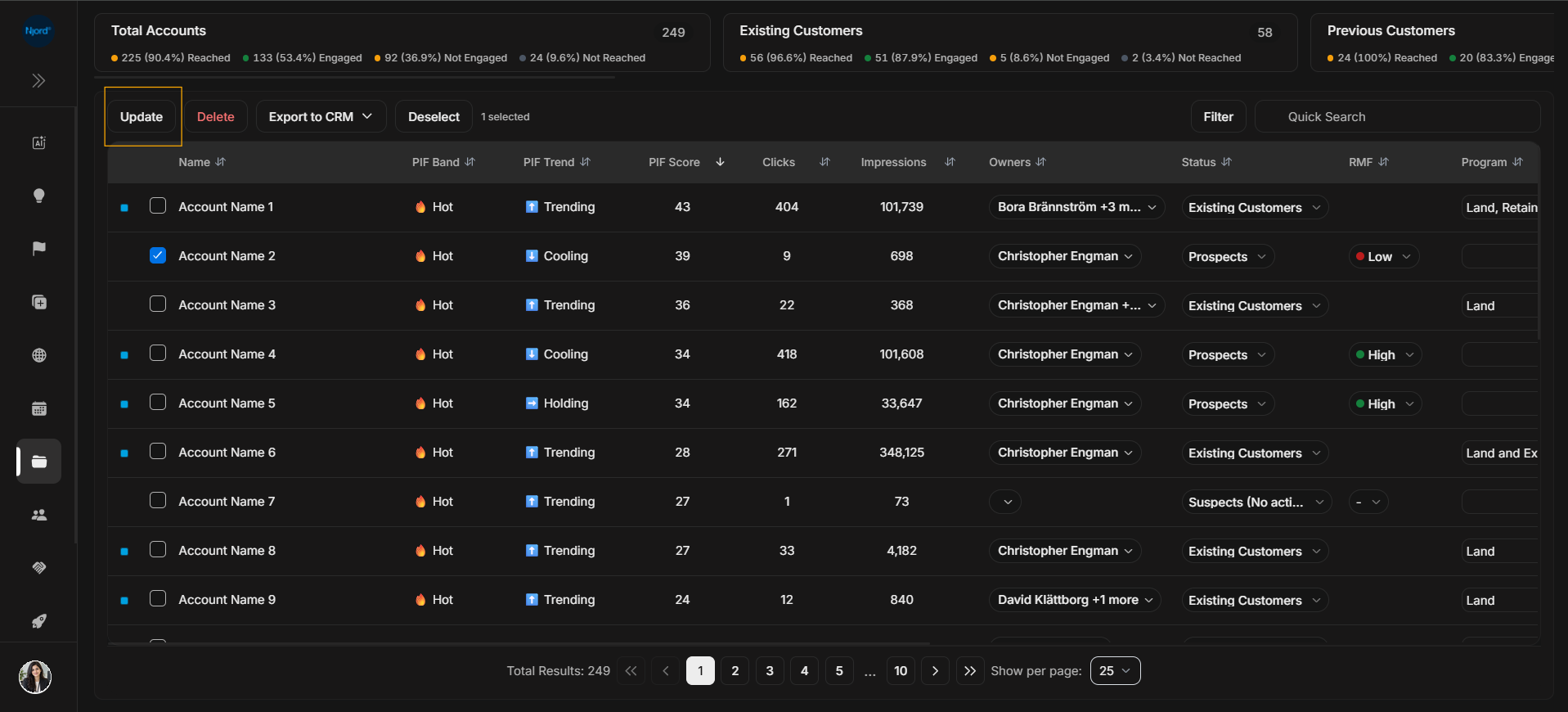Click the Njord logo
Viewport: 1568px width, 712px height.
tap(38, 31)
